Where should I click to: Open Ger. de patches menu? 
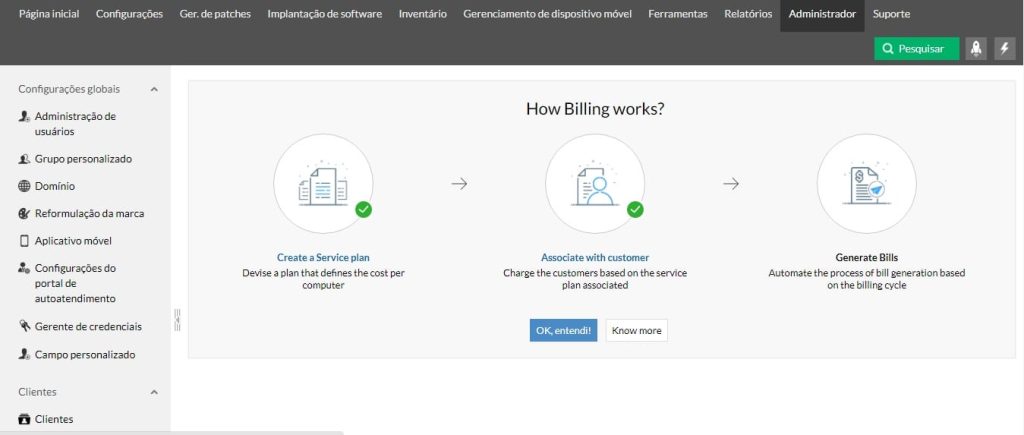pos(215,15)
